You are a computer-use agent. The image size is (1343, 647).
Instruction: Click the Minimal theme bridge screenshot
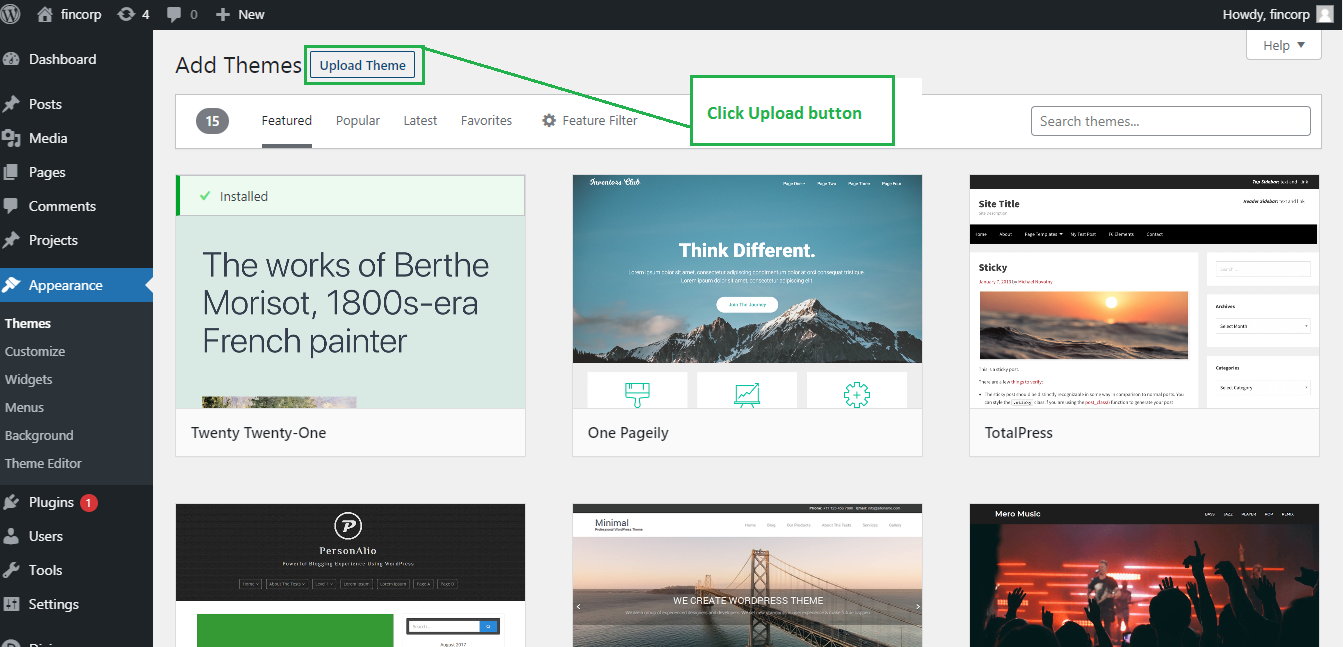click(x=747, y=575)
